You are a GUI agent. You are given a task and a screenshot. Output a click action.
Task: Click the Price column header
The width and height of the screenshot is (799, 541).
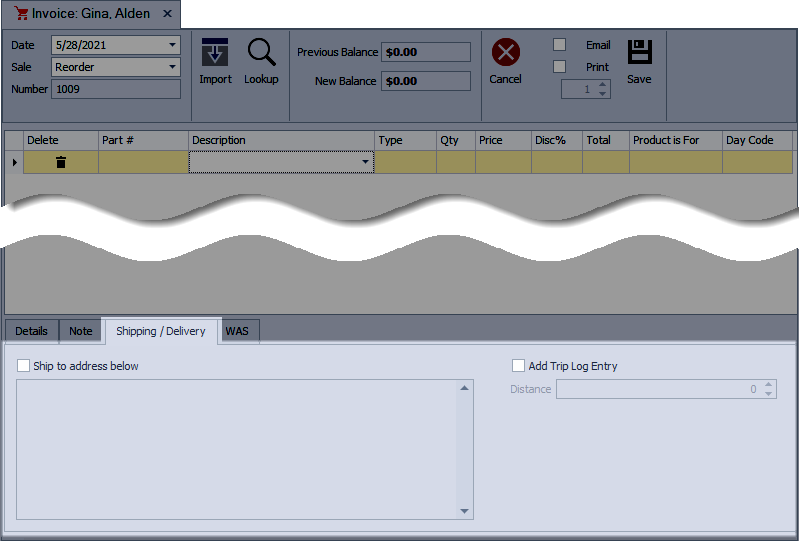tap(503, 140)
